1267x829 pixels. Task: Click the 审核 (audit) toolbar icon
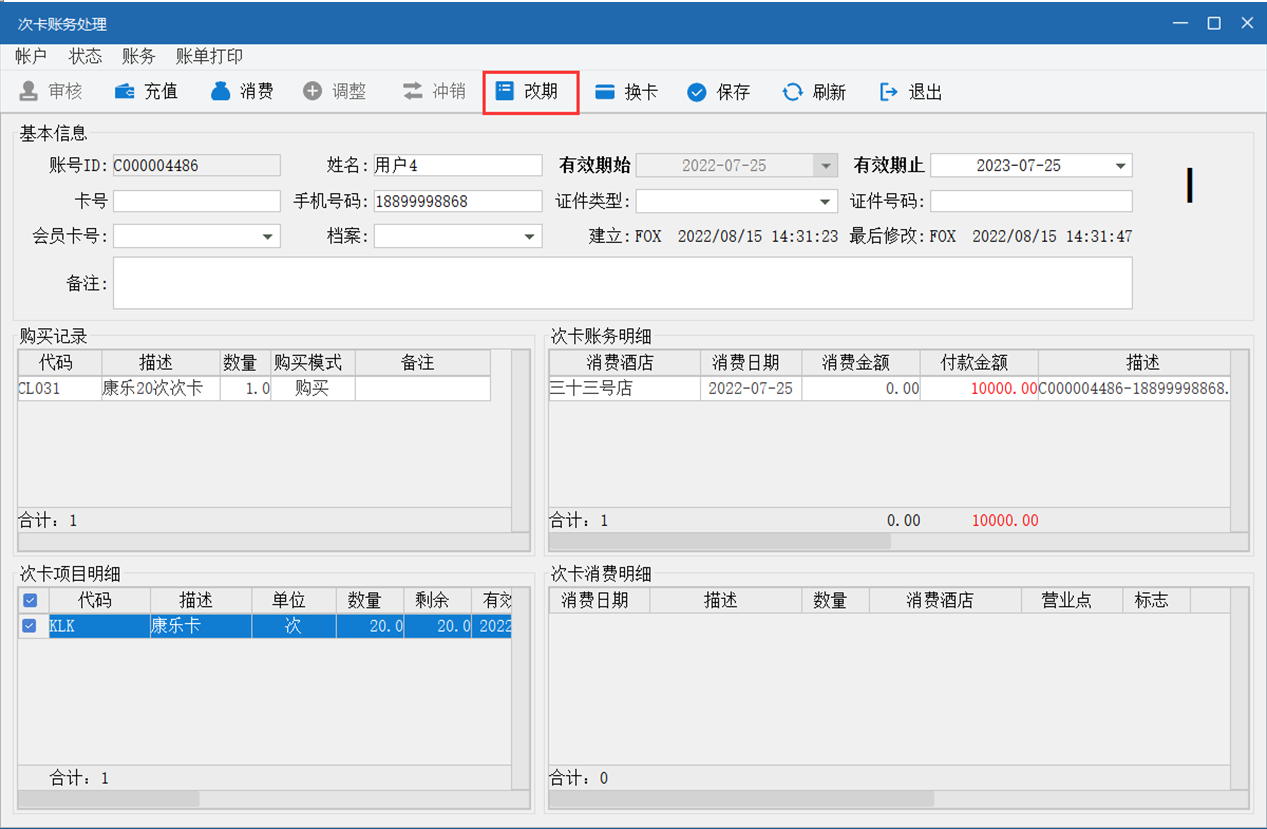(x=52, y=92)
